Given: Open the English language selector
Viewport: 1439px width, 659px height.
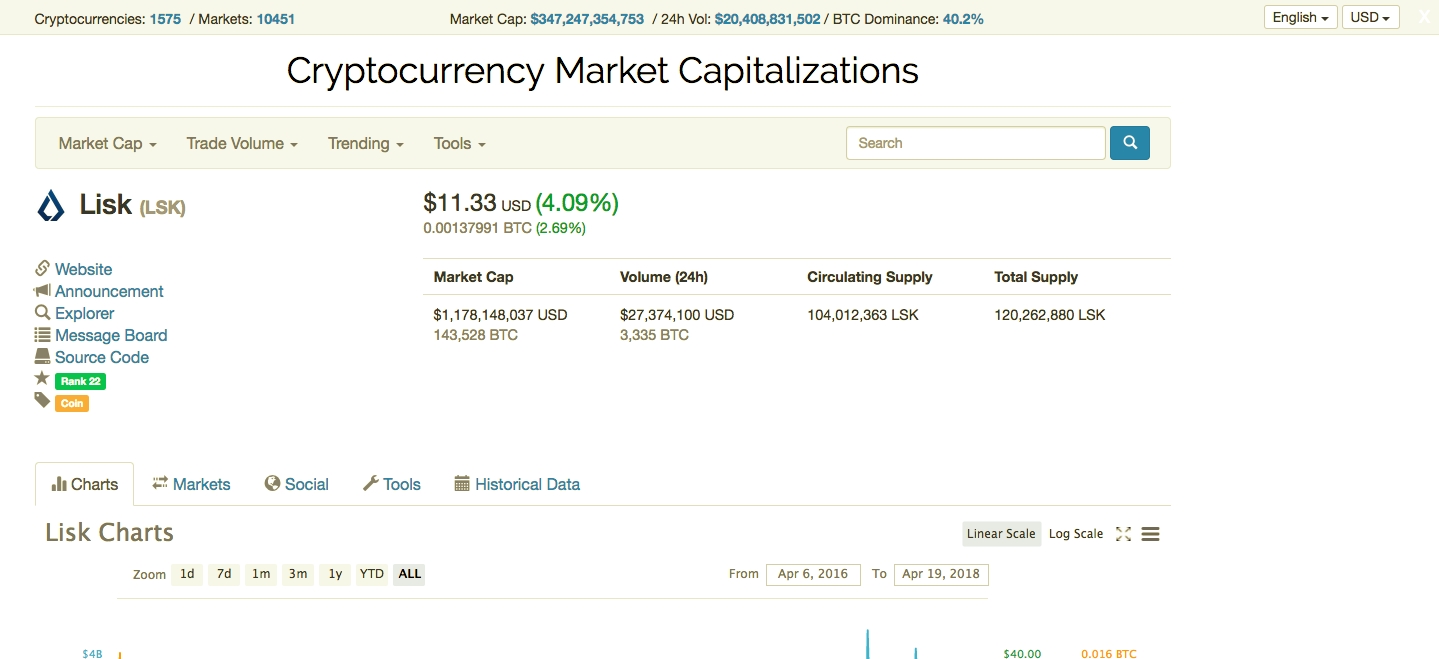Looking at the screenshot, I should click(1301, 17).
